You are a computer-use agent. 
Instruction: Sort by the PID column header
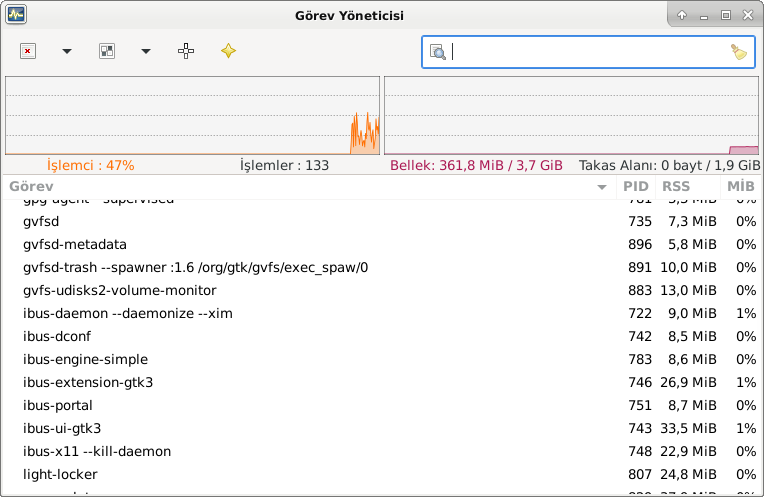pos(636,186)
